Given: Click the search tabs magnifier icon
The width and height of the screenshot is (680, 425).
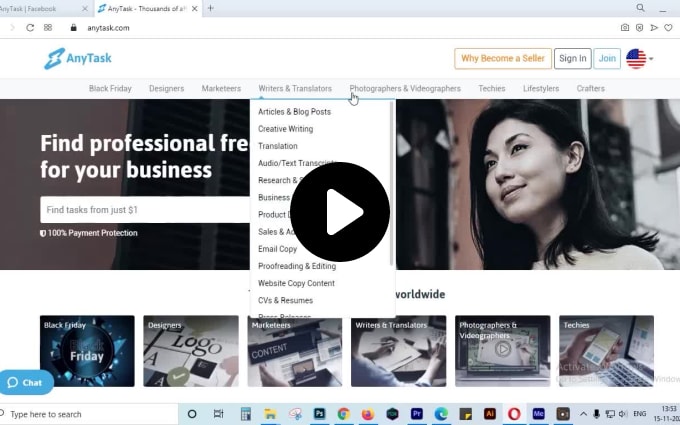Looking at the screenshot, I should click(641, 8).
